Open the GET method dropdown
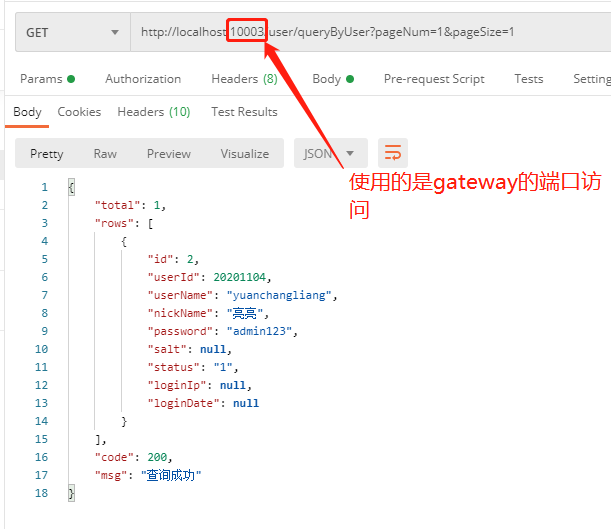 click(72, 32)
